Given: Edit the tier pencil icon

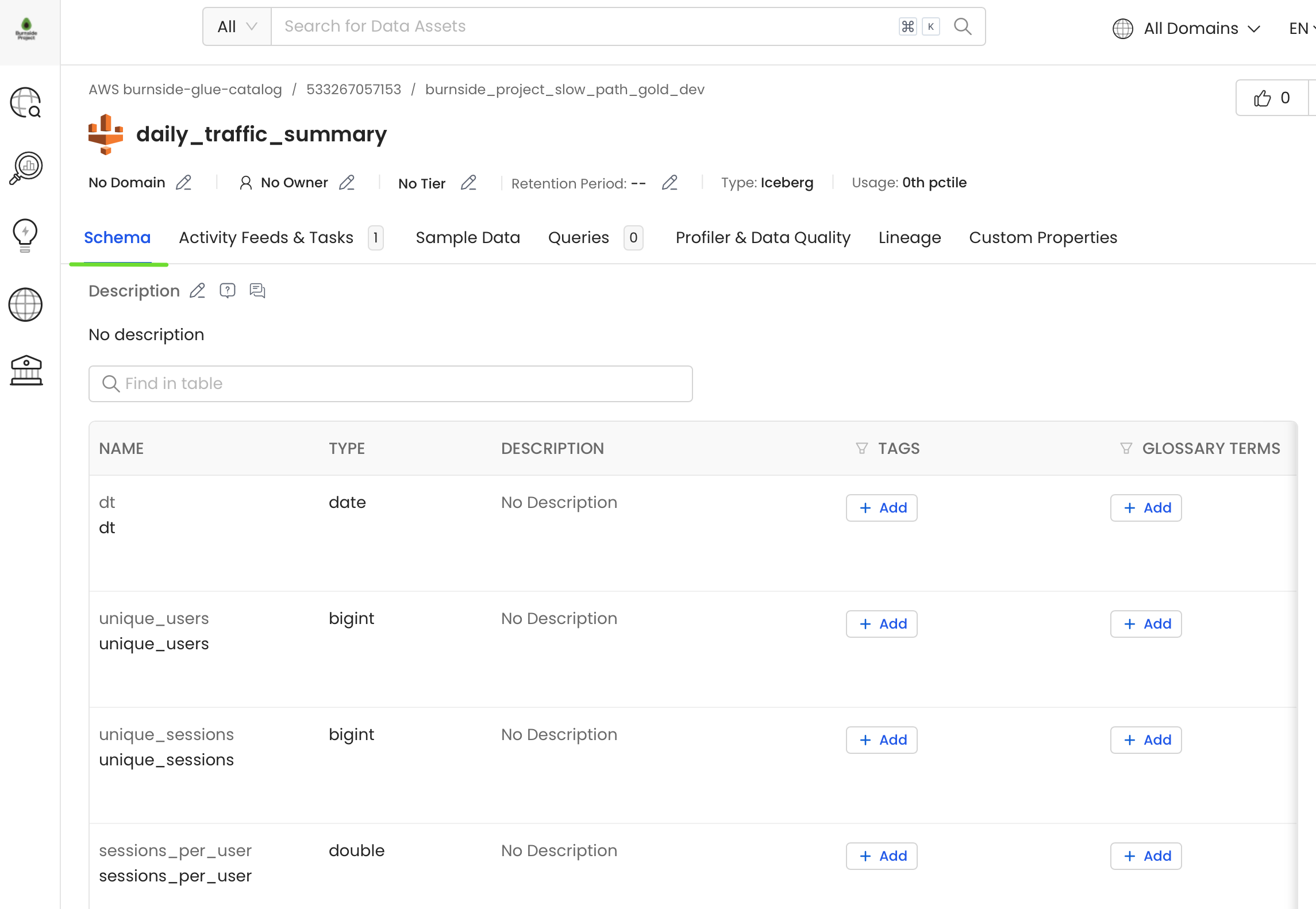Looking at the screenshot, I should click(468, 183).
